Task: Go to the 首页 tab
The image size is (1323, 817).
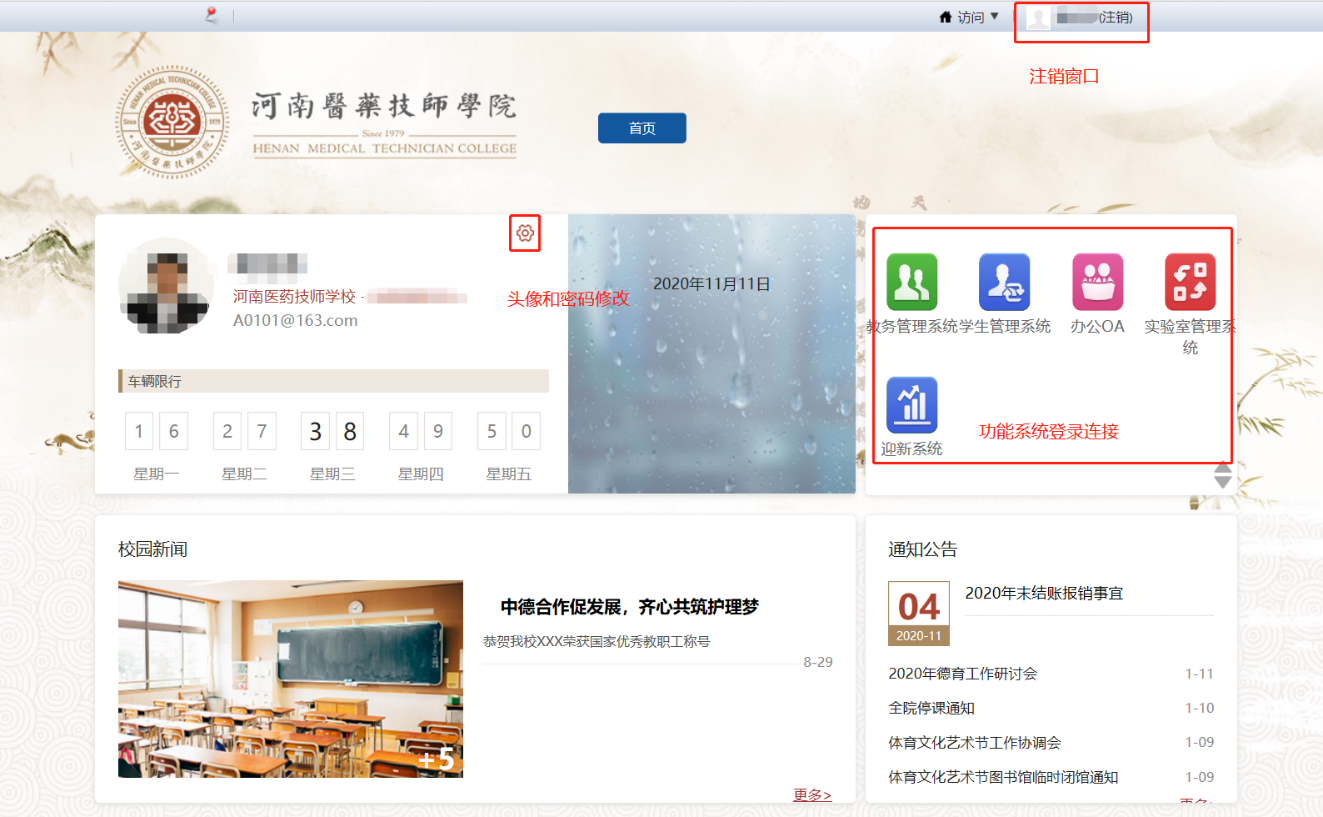Action: coord(642,128)
